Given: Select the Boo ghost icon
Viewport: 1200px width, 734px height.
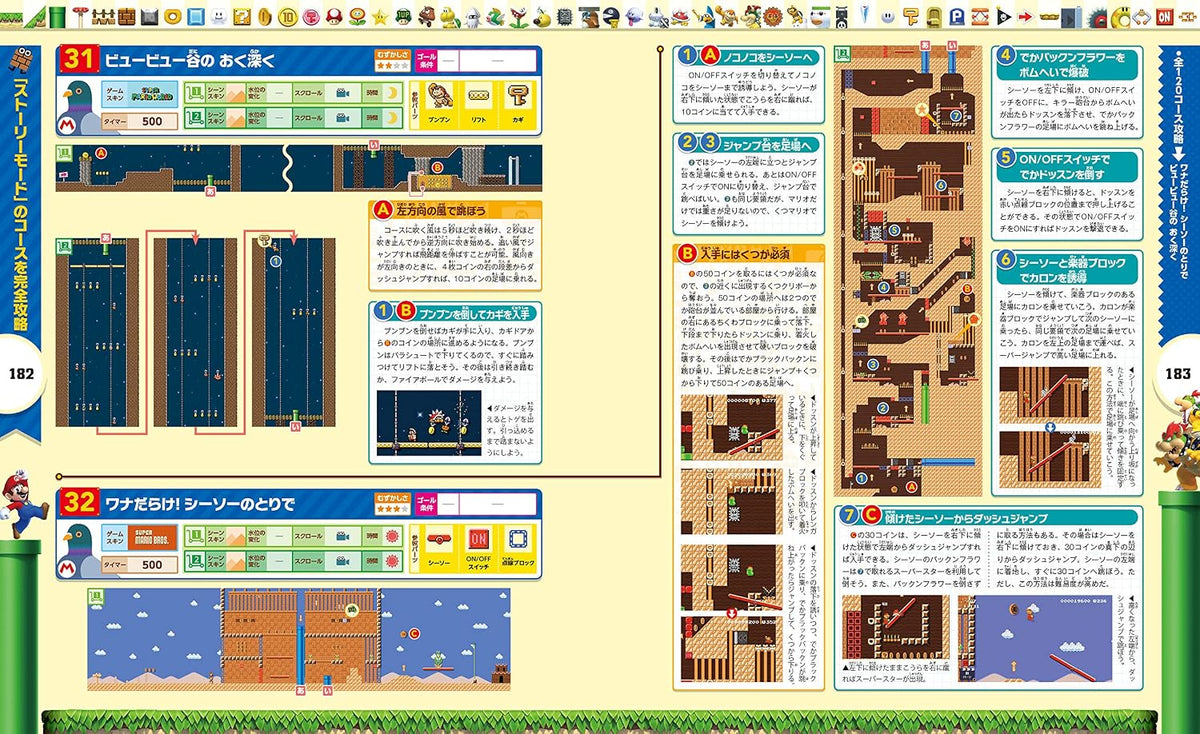Looking at the screenshot, I should point(634,15).
